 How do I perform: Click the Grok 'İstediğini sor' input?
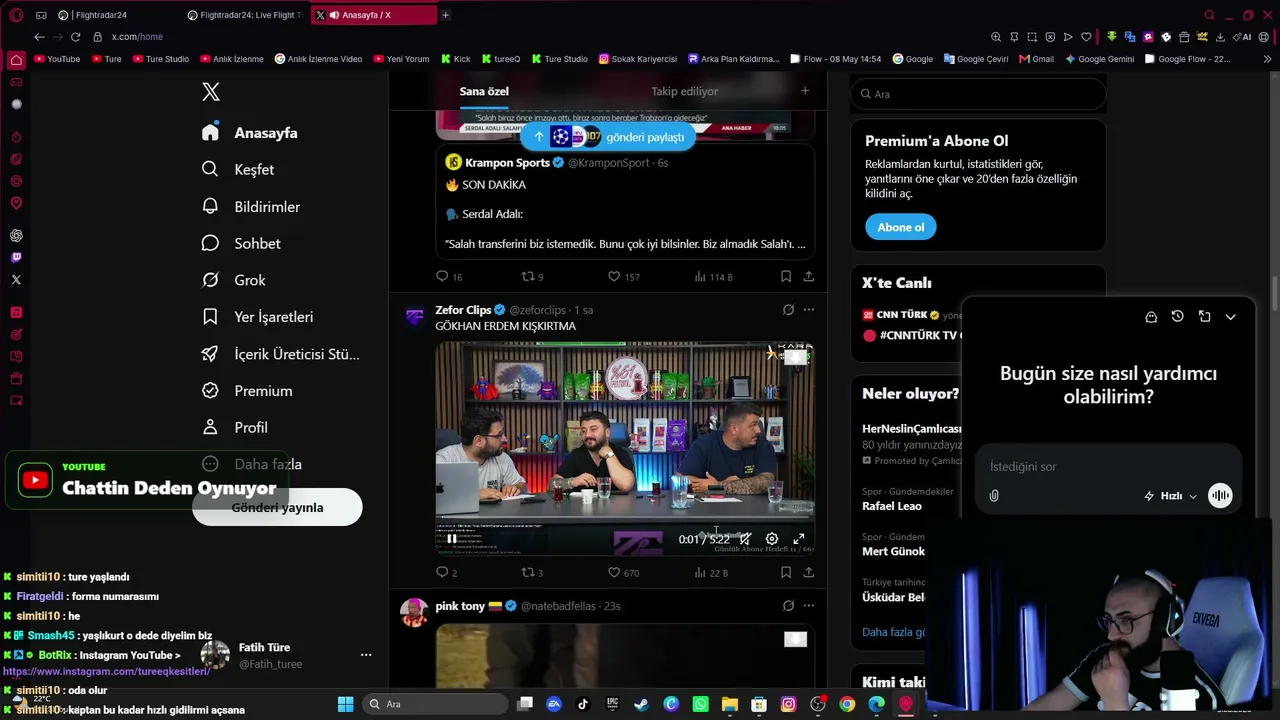pos(1108,467)
